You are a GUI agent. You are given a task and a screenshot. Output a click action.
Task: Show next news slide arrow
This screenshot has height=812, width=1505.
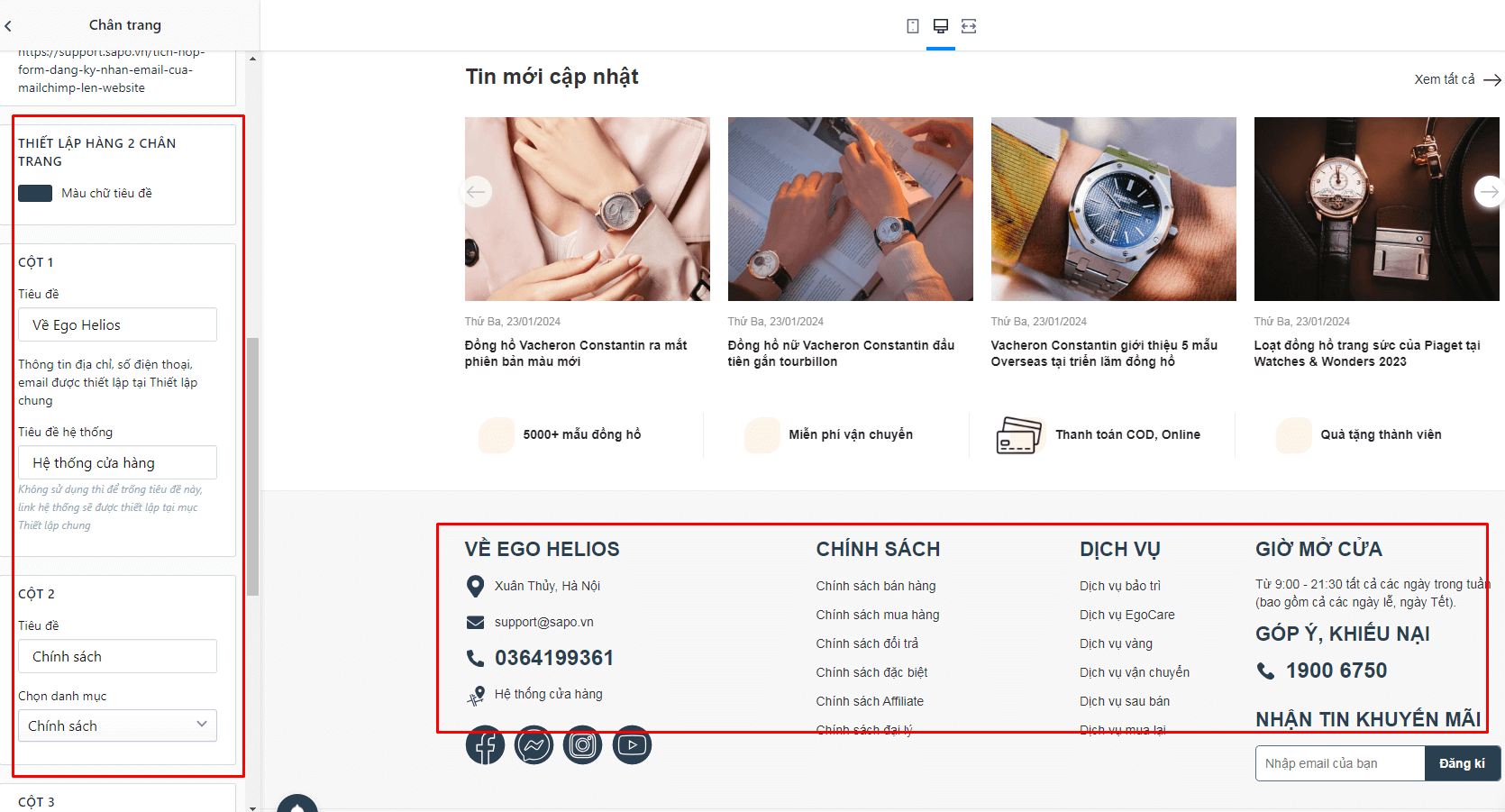pyautogui.click(x=1489, y=191)
